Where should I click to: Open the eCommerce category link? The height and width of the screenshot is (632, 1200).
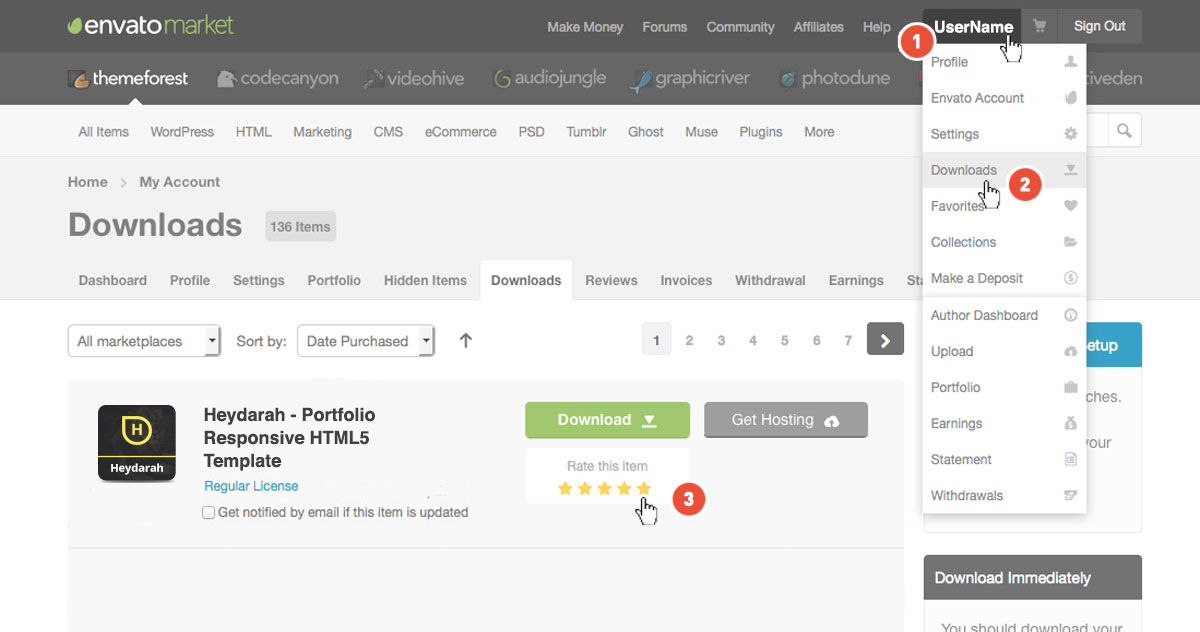click(460, 132)
